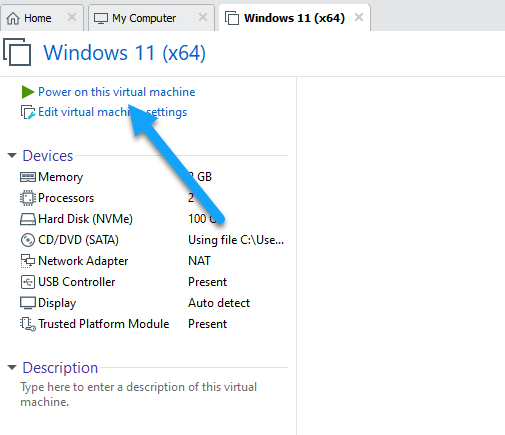Image resolution: width=505 pixels, height=435 pixels.
Task: Click Present value of USB Controller
Action: point(207,282)
